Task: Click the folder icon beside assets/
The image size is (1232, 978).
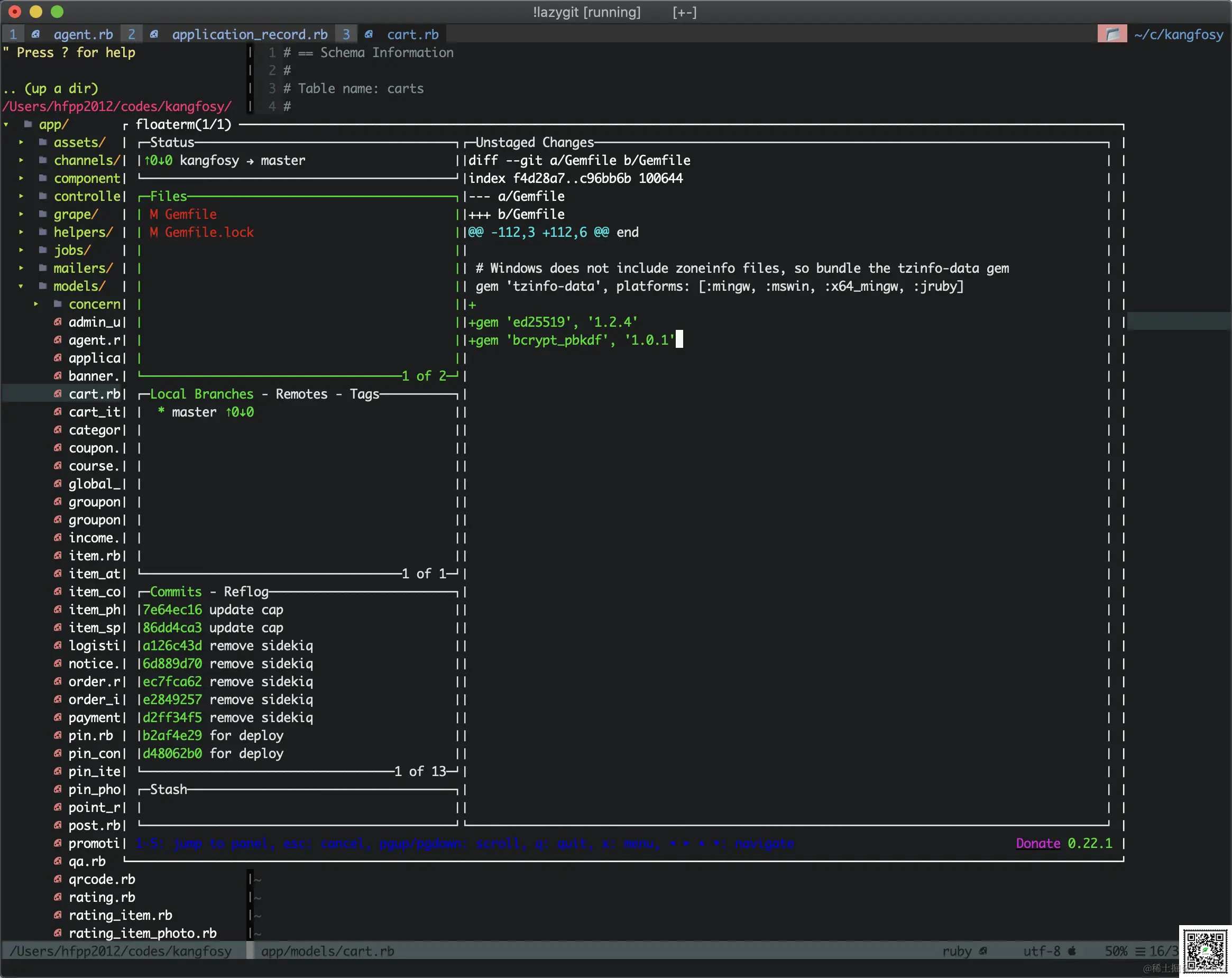Action: 43,142
